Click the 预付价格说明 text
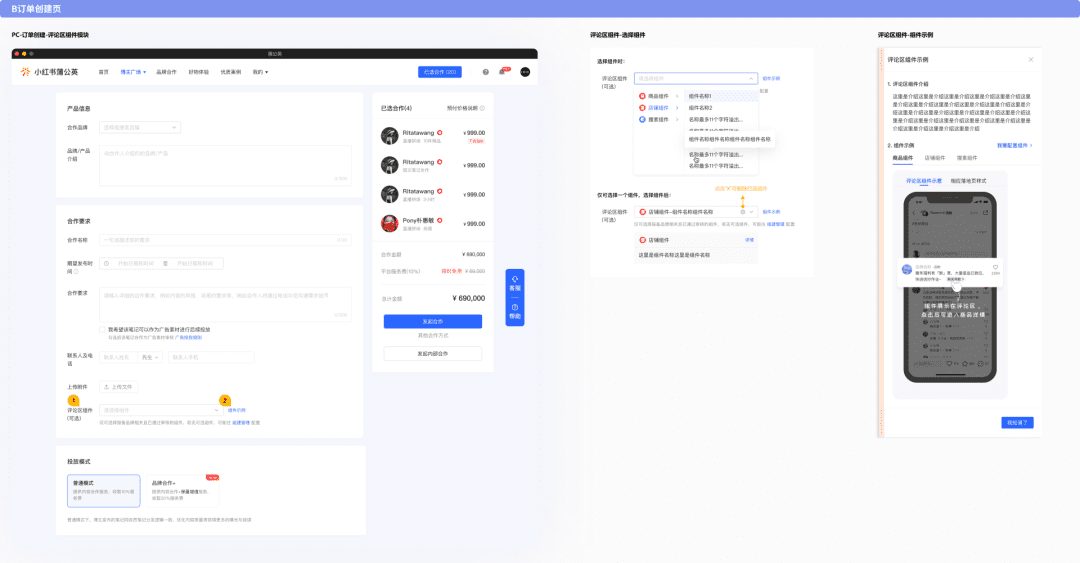1080x563 pixels. pos(462,108)
